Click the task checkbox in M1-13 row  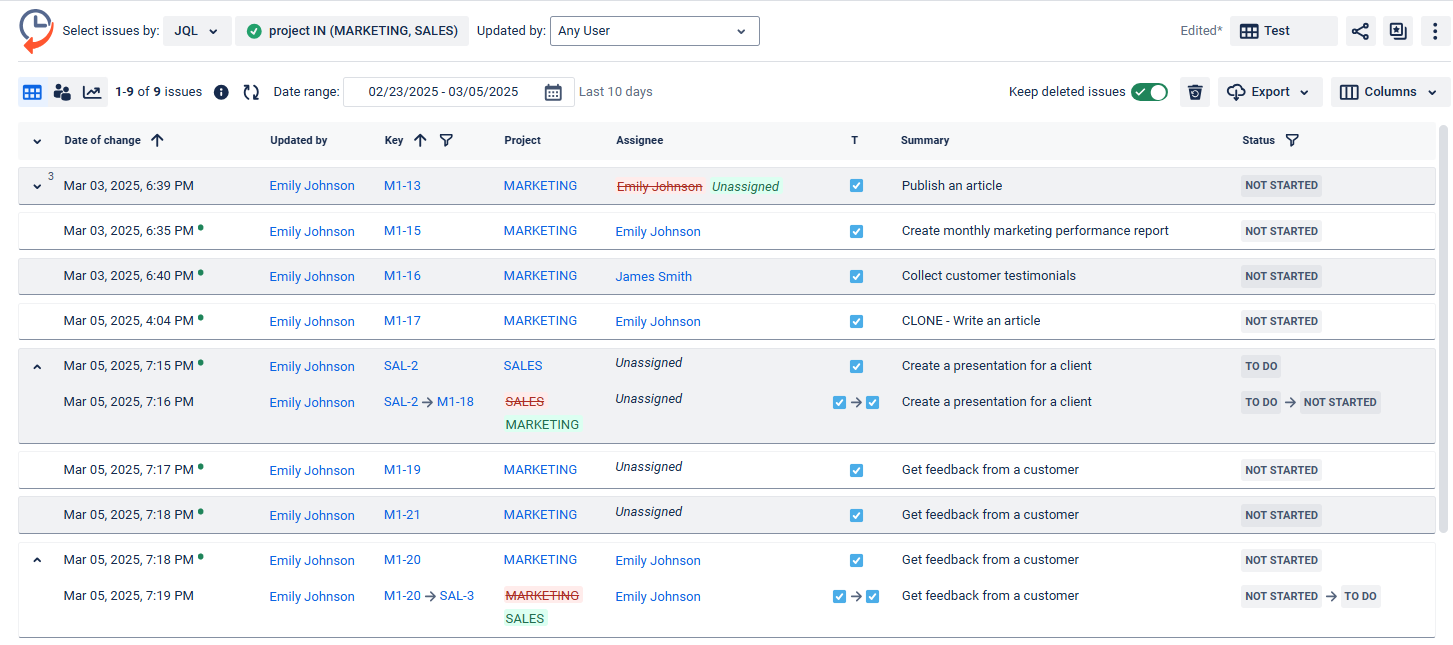point(856,186)
